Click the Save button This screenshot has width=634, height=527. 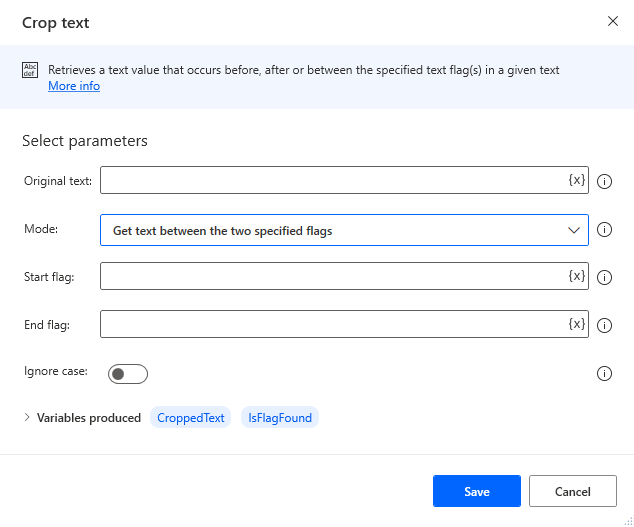point(477,491)
